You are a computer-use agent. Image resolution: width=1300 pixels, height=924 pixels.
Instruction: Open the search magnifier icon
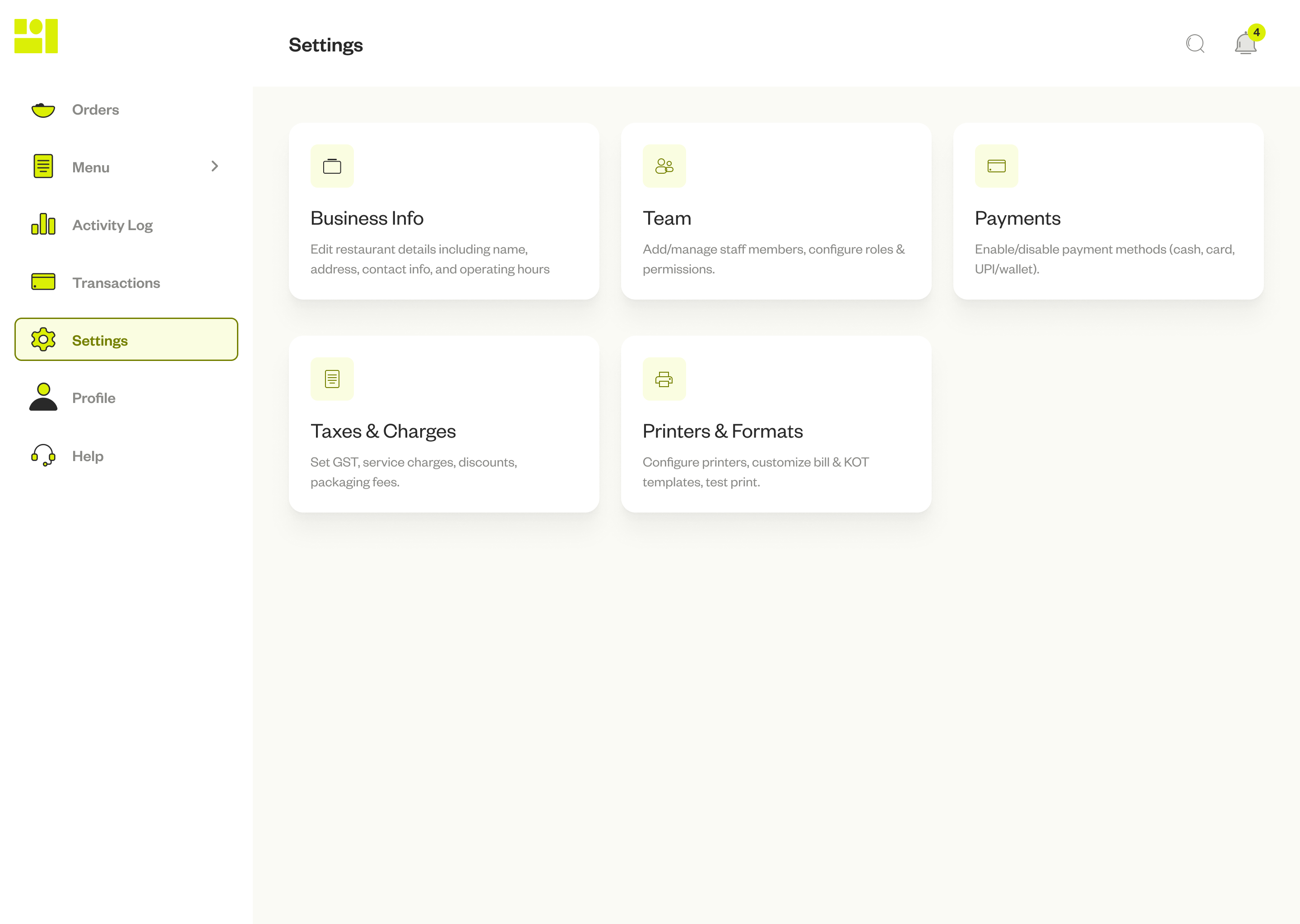(1195, 44)
